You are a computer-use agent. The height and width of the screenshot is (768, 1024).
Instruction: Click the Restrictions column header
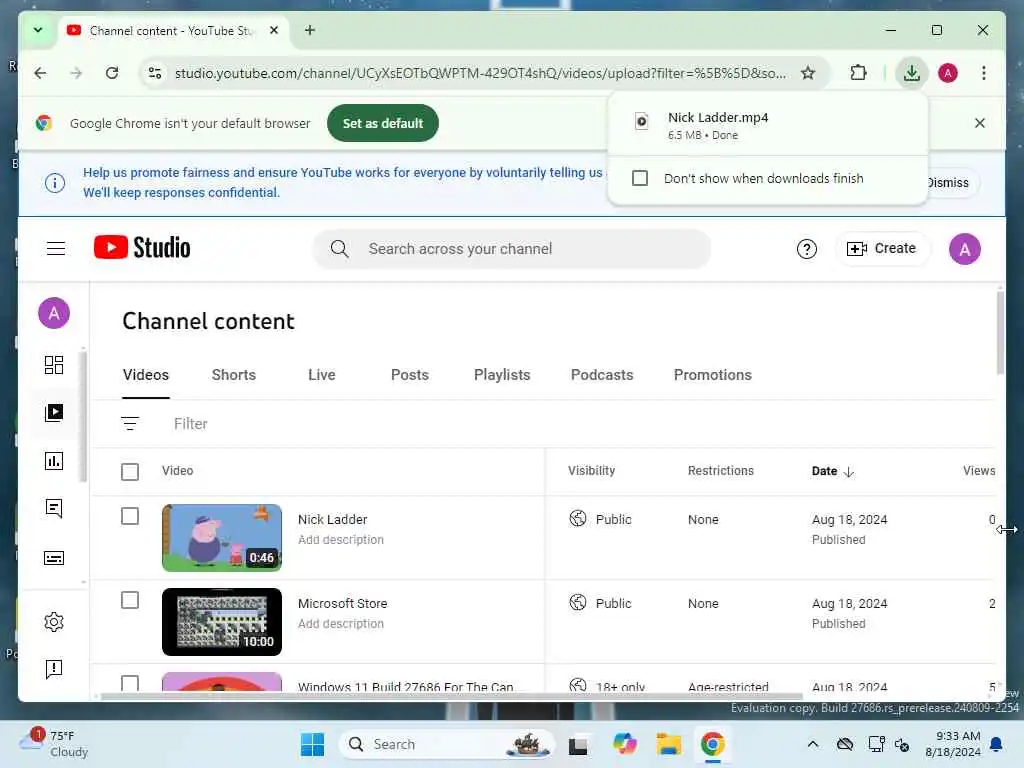(720, 471)
